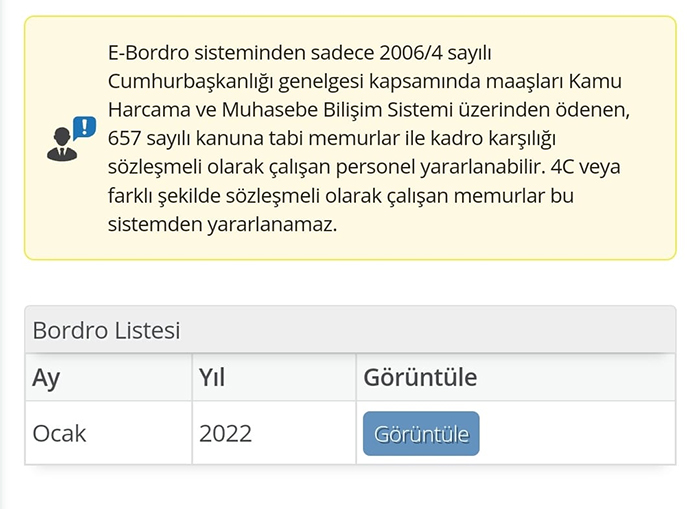Click the E-Bordro information notice text
The image size is (700, 509).
pos(369,138)
